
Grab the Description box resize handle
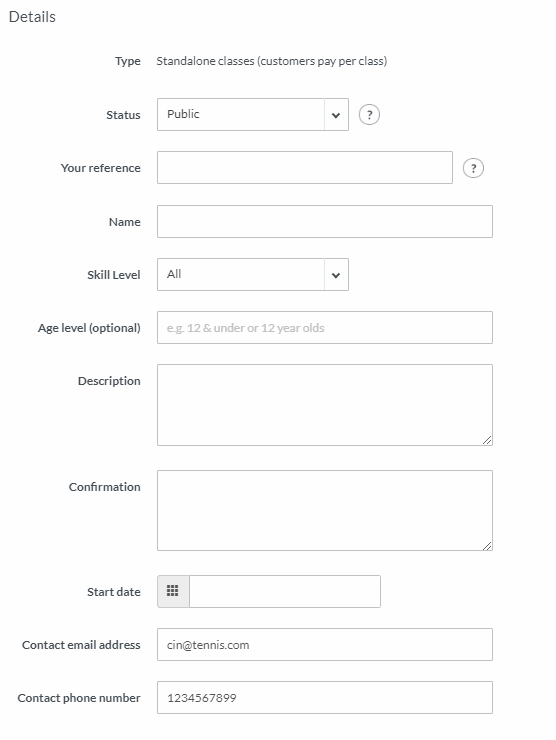[x=487, y=440]
